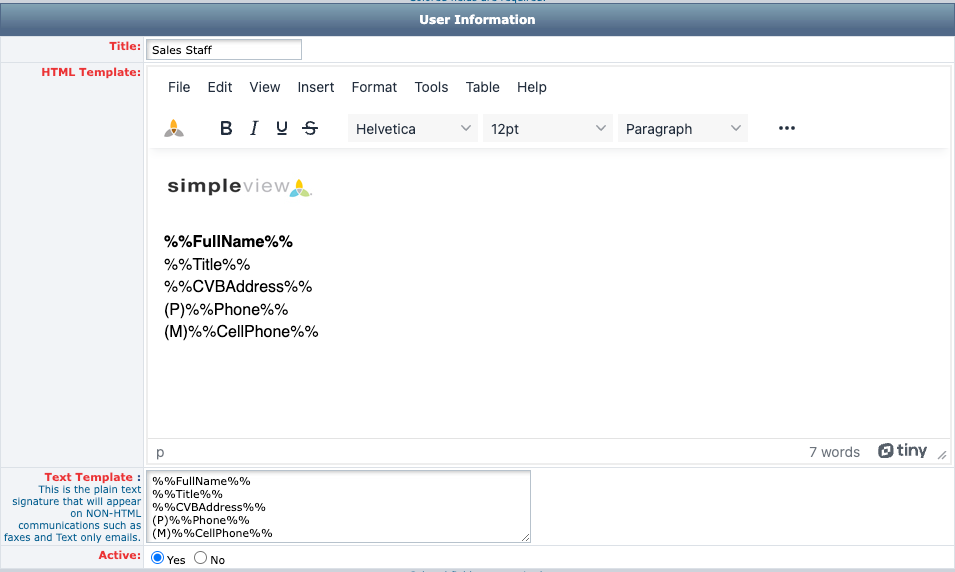Open the Insert menu
This screenshot has height=572, width=955.
(x=315, y=87)
